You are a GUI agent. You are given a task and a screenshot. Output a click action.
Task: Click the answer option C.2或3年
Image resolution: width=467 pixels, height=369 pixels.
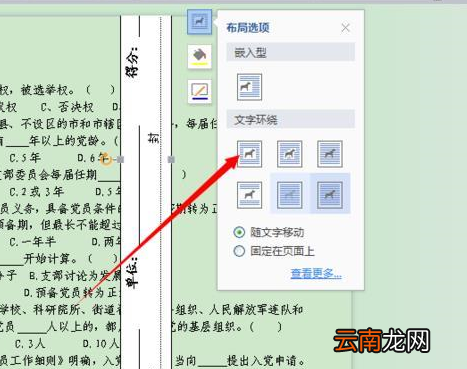click(x=36, y=192)
